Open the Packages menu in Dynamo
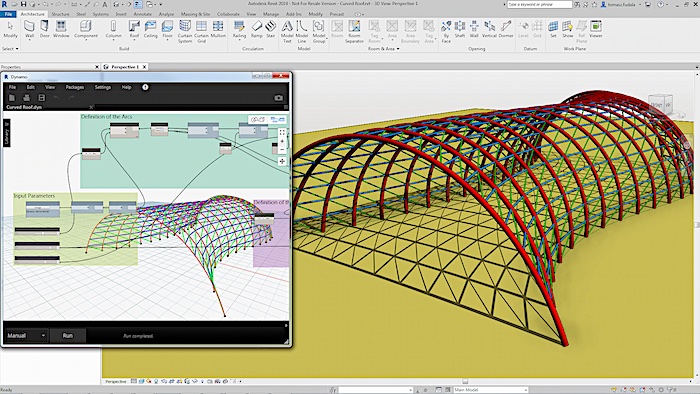The image size is (700, 394). (75, 87)
